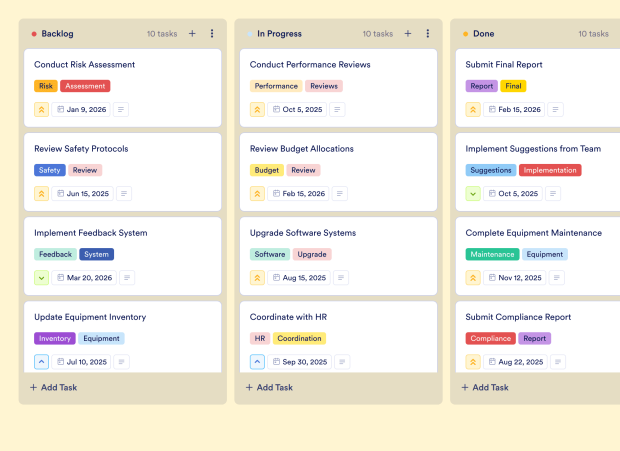Click description icon on Submit Final Report card
The height and width of the screenshot is (451, 620).
(x=555, y=109)
